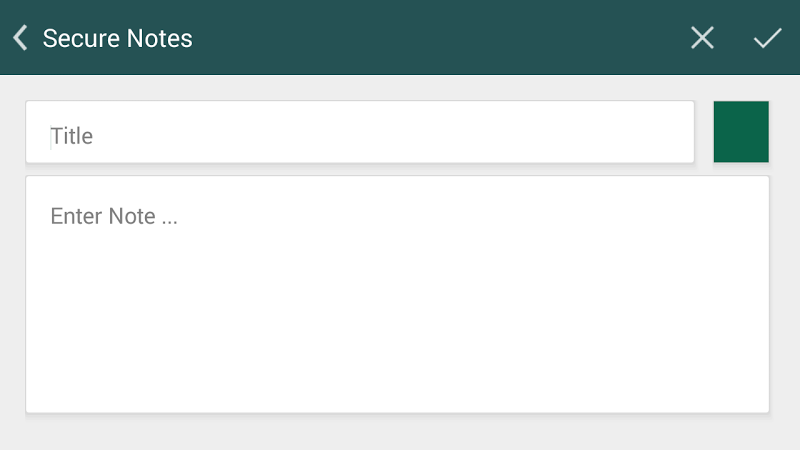Discard the note with the X icon
This screenshot has width=800, height=450.
(703, 38)
